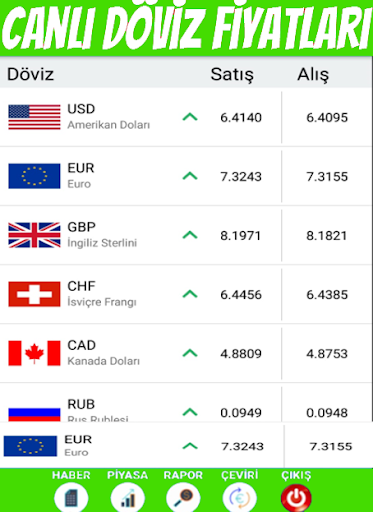373x512 pixels.
Task: Open the HABER news icon
Action: click(71, 497)
